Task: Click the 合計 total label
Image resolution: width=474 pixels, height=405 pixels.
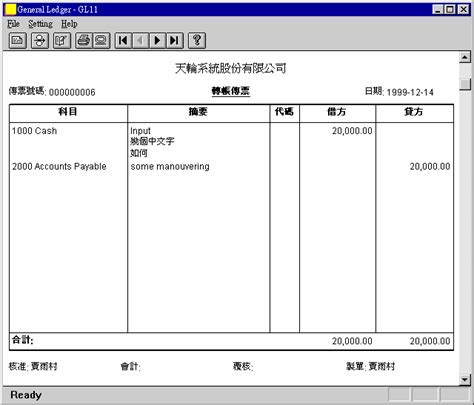Action: click(x=23, y=340)
